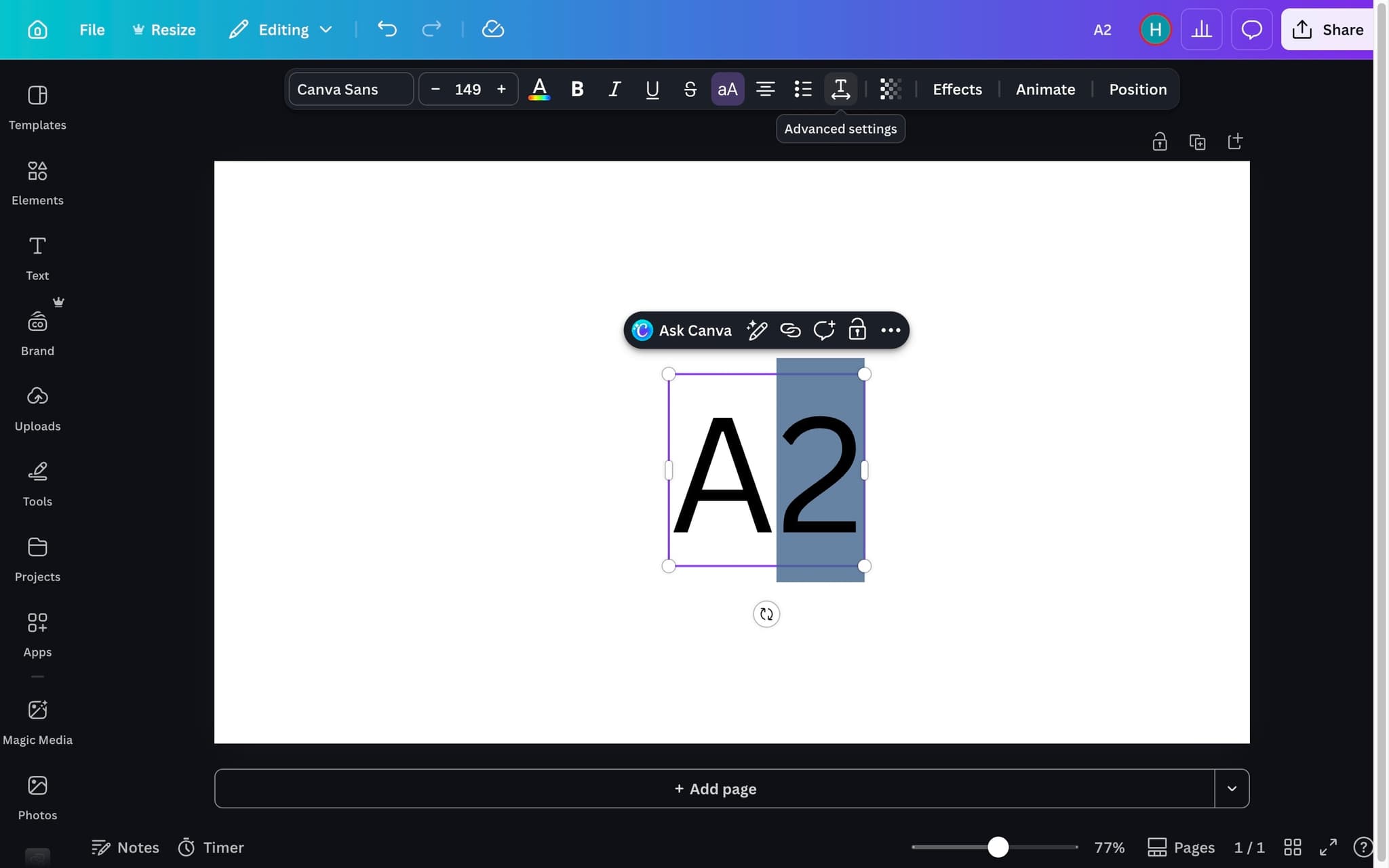1389x868 pixels.
Task: Open the grid view of pages
Action: [1292, 847]
